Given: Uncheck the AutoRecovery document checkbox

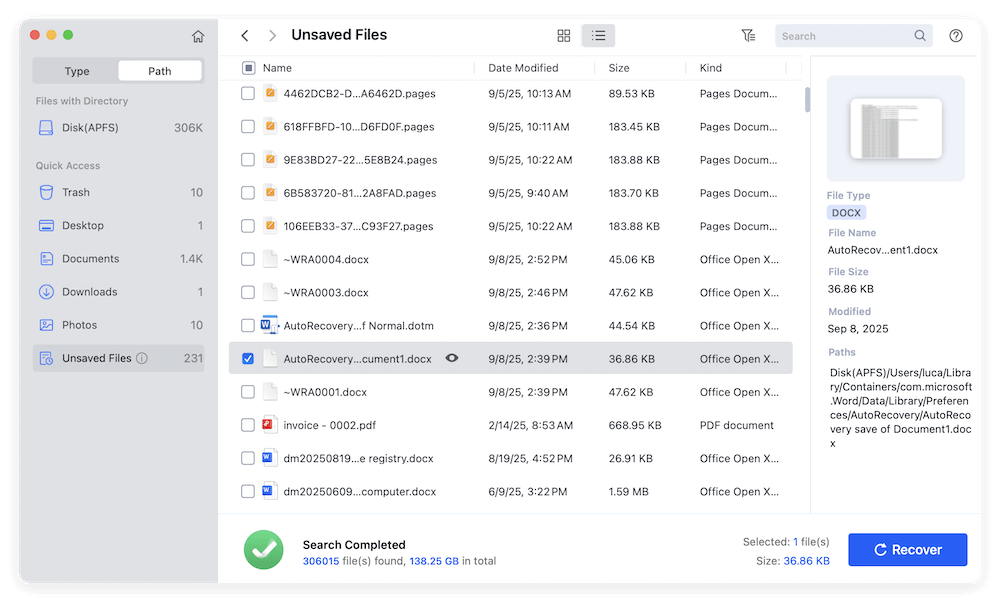Looking at the screenshot, I should pyautogui.click(x=247, y=358).
